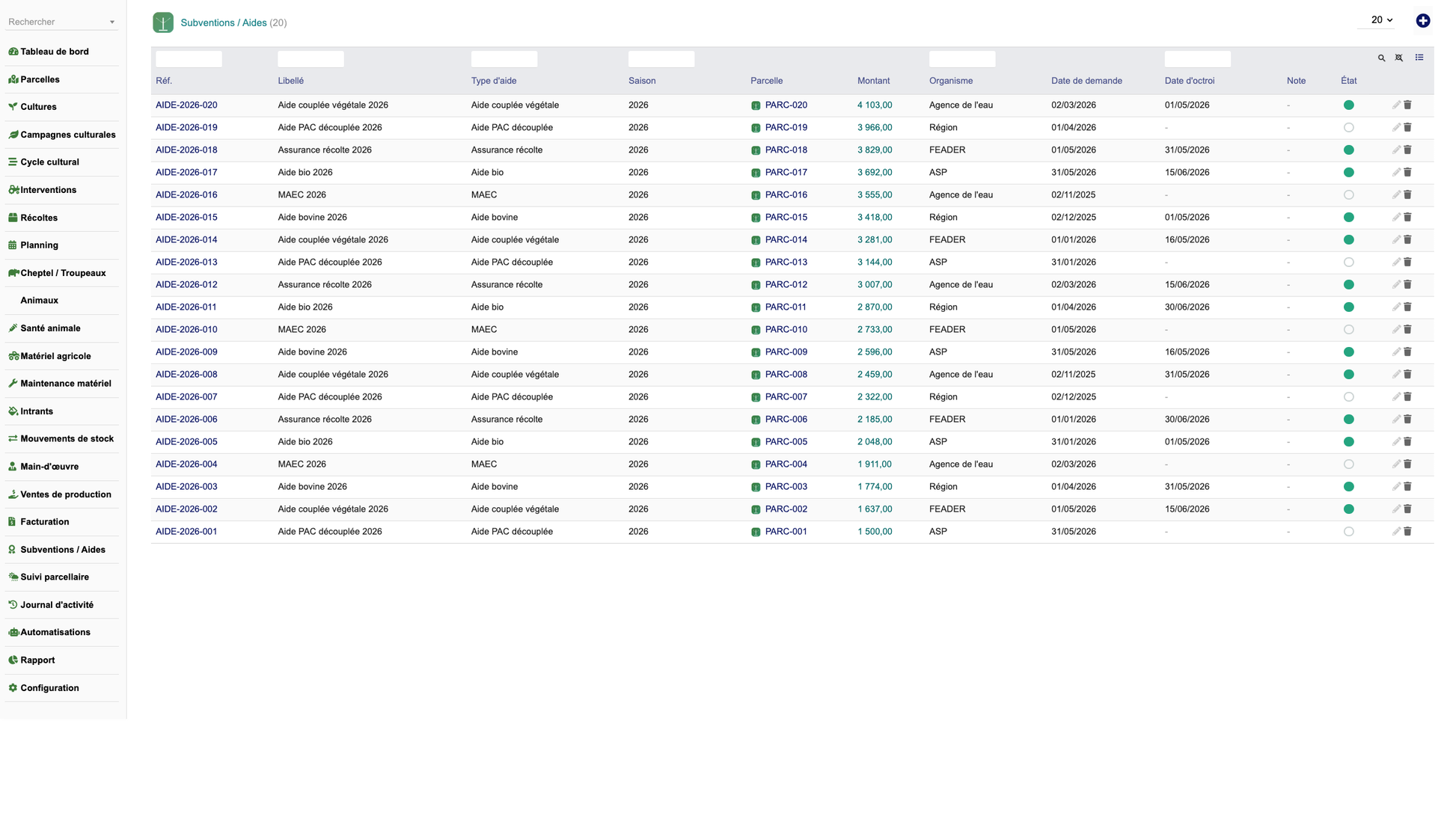Toggle the état indicator of AIDE-2026-020

click(x=1348, y=105)
